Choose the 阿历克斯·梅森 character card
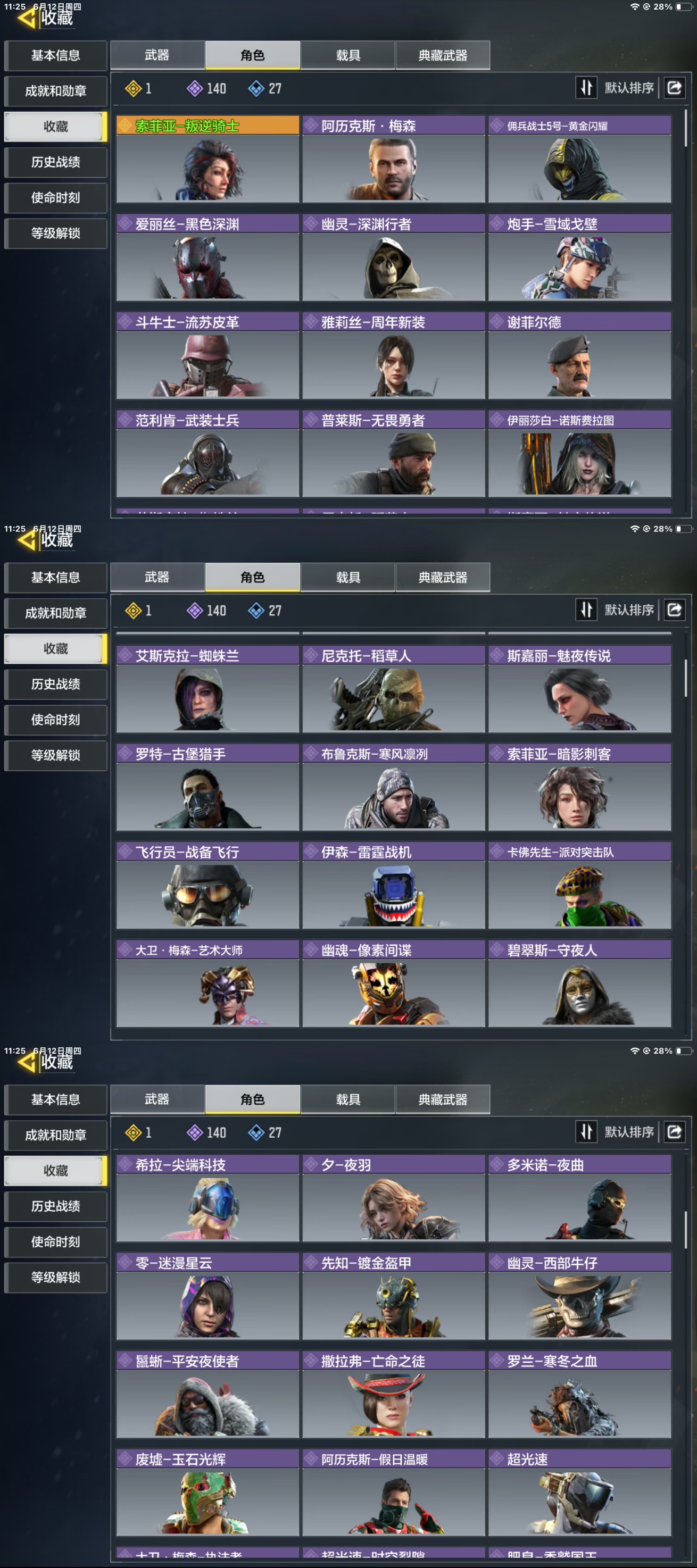697x1568 pixels. click(x=394, y=159)
